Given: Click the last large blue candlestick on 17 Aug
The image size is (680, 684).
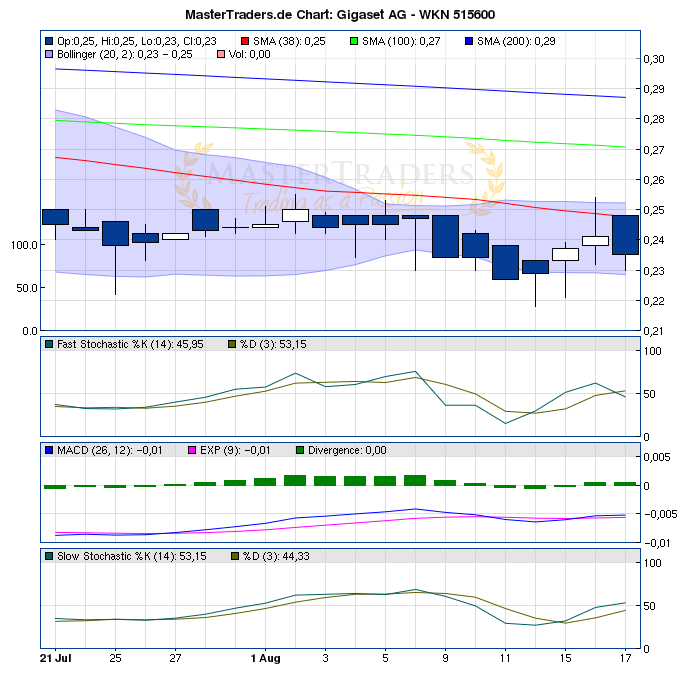Looking at the screenshot, I should [625, 235].
